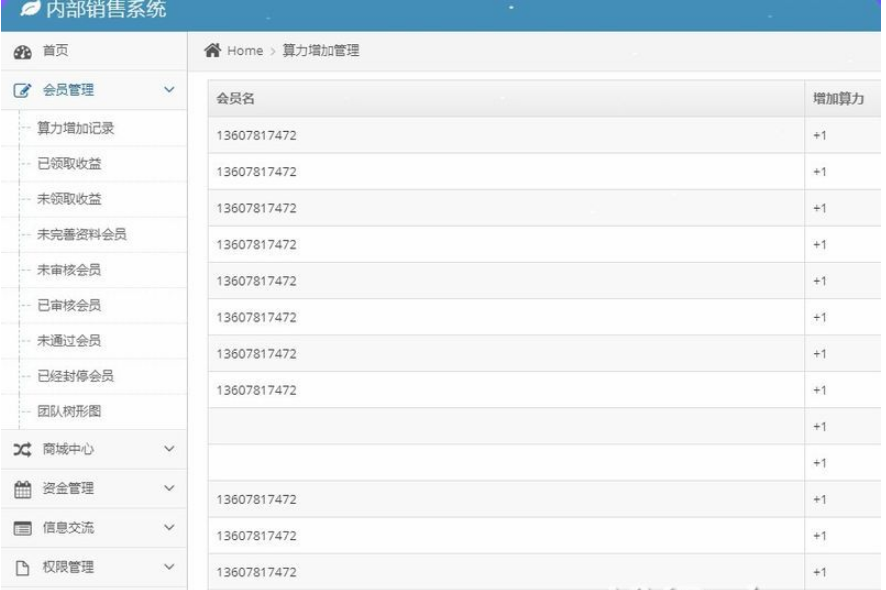Open 算力增加记录 in sidebar
This screenshot has width=886, height=590.
click(x=75, y=128)
